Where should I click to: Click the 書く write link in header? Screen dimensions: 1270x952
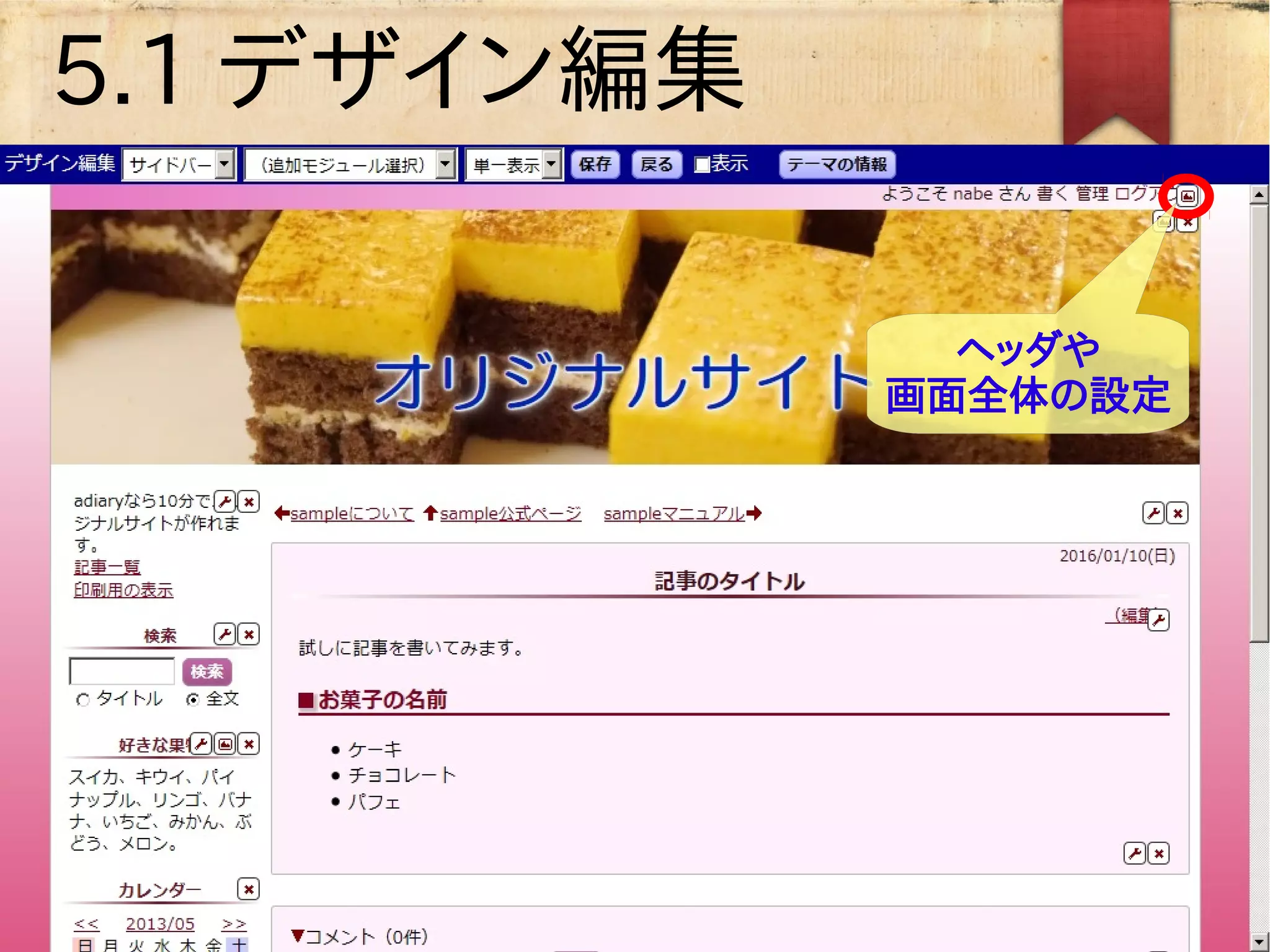pos(1052,194)
